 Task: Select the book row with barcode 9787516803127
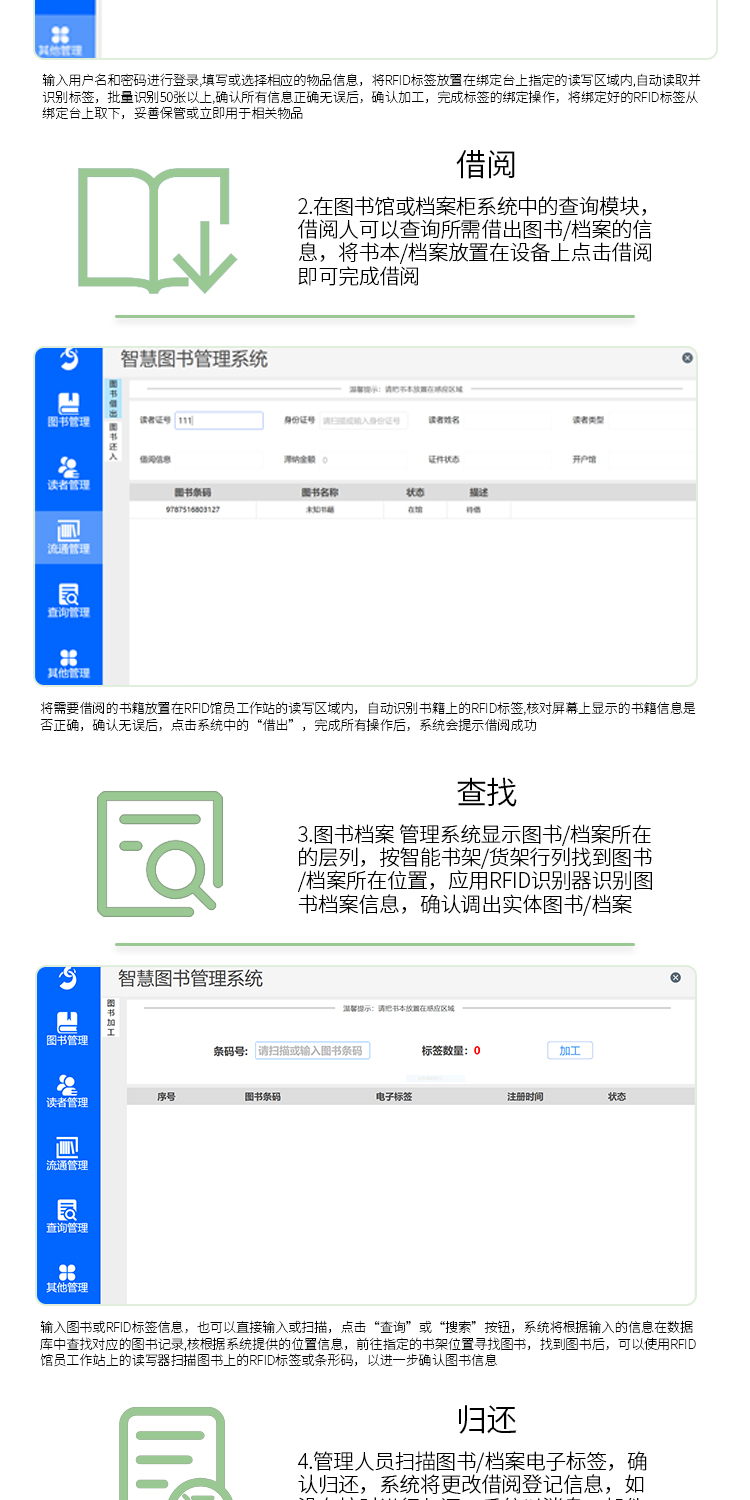193,510
